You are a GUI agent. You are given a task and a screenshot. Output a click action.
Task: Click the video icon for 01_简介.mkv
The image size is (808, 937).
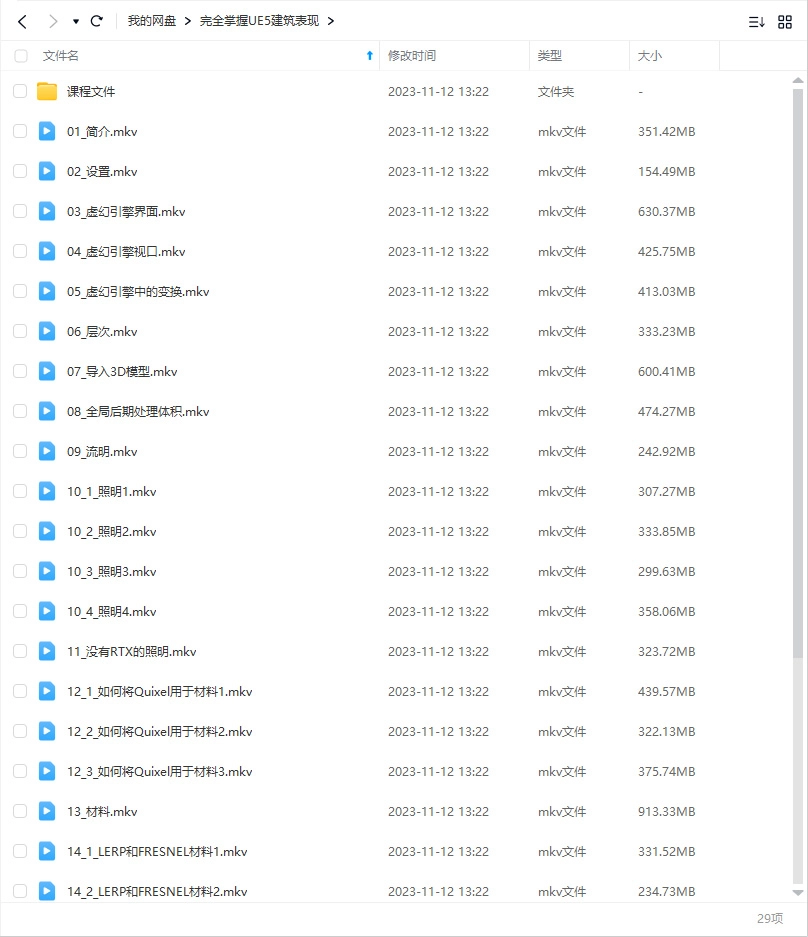click(x=47, y=131)
